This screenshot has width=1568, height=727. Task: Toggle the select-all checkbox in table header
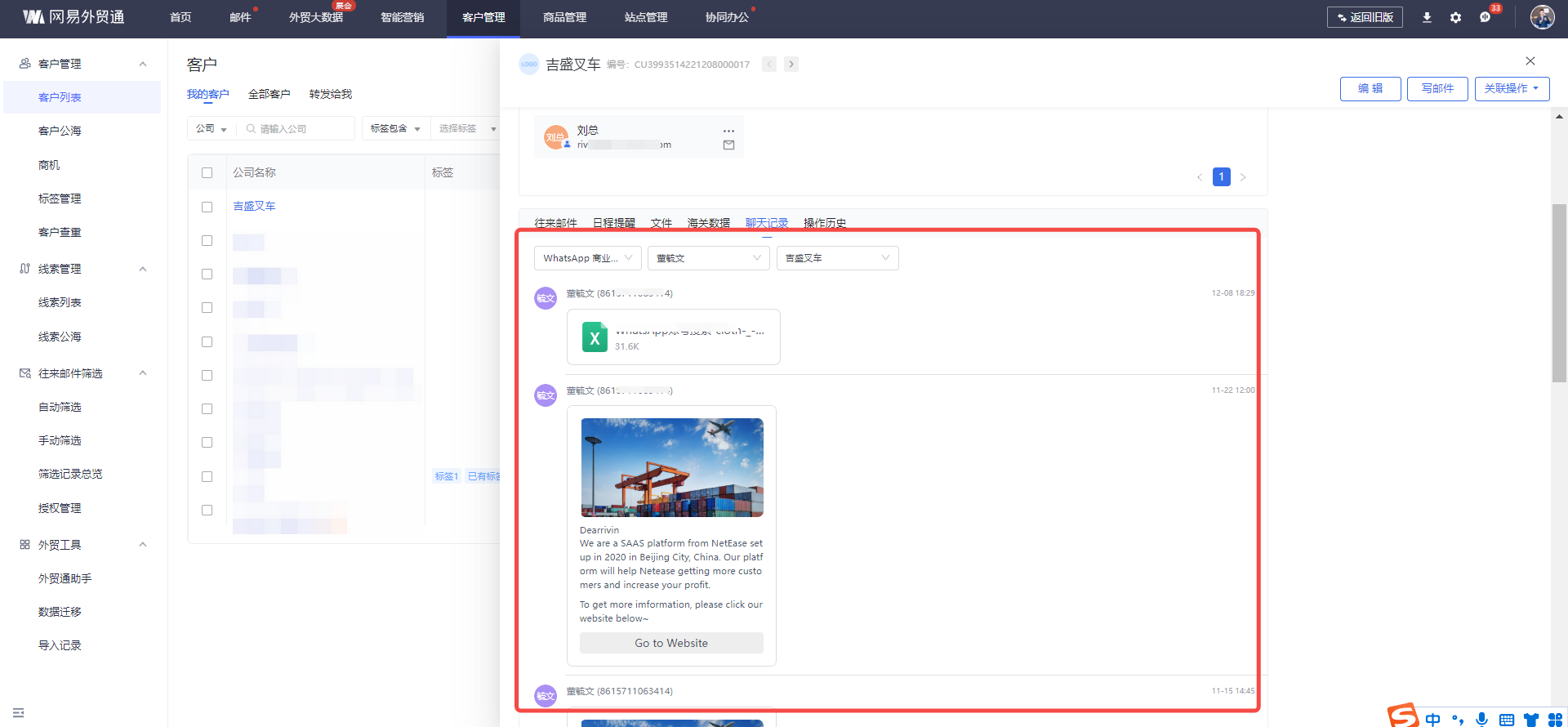click(x=207, y=173)
